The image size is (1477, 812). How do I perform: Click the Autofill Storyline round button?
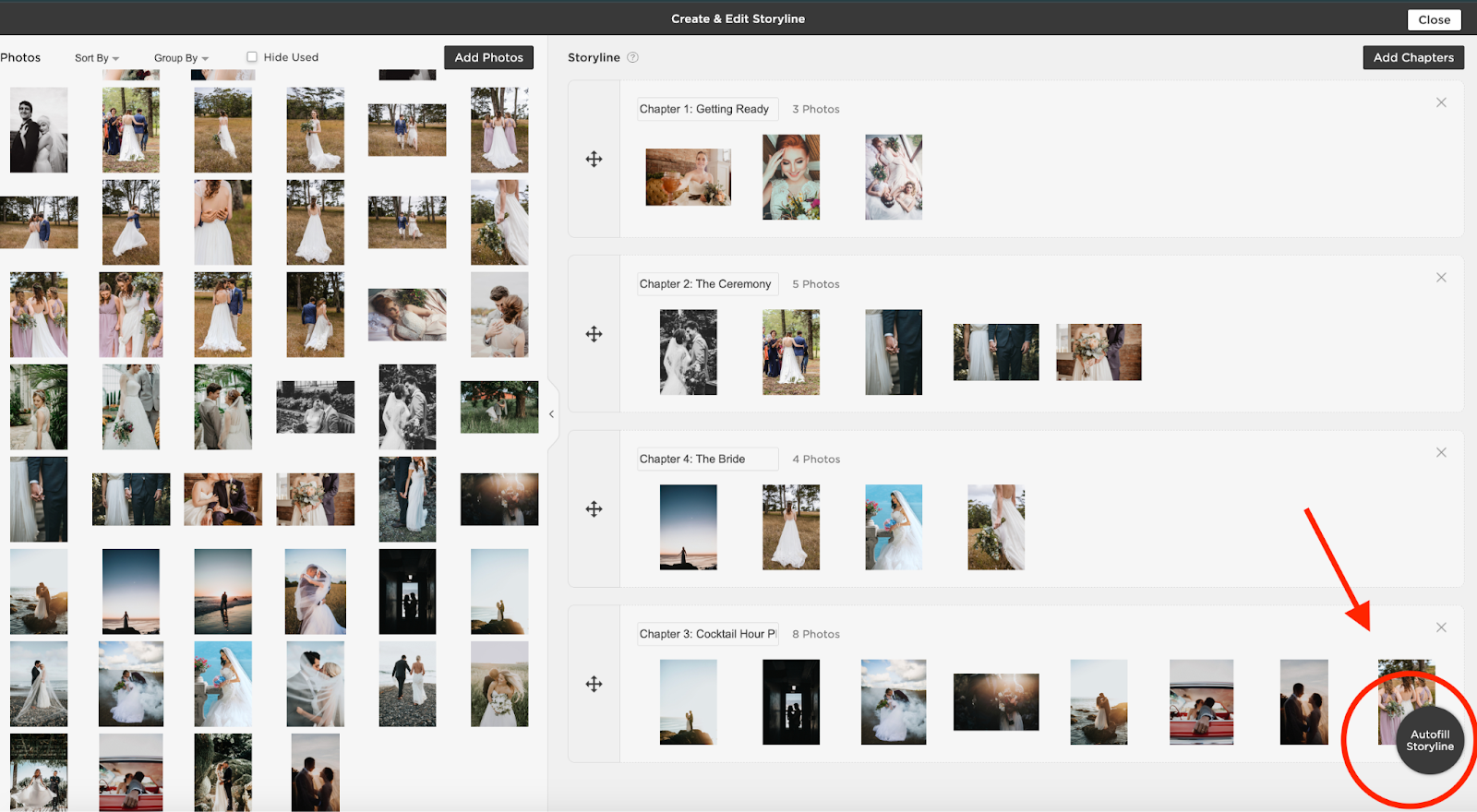1430,741
